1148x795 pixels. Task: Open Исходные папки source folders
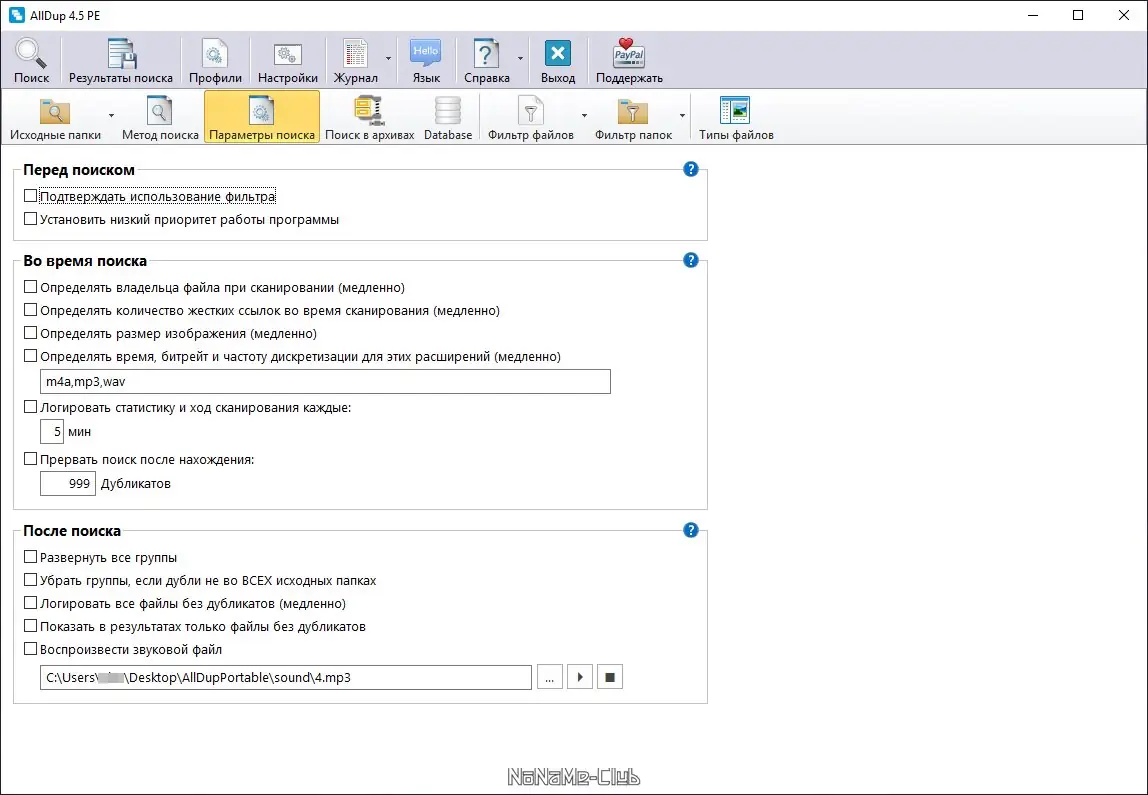coord(55,117)
